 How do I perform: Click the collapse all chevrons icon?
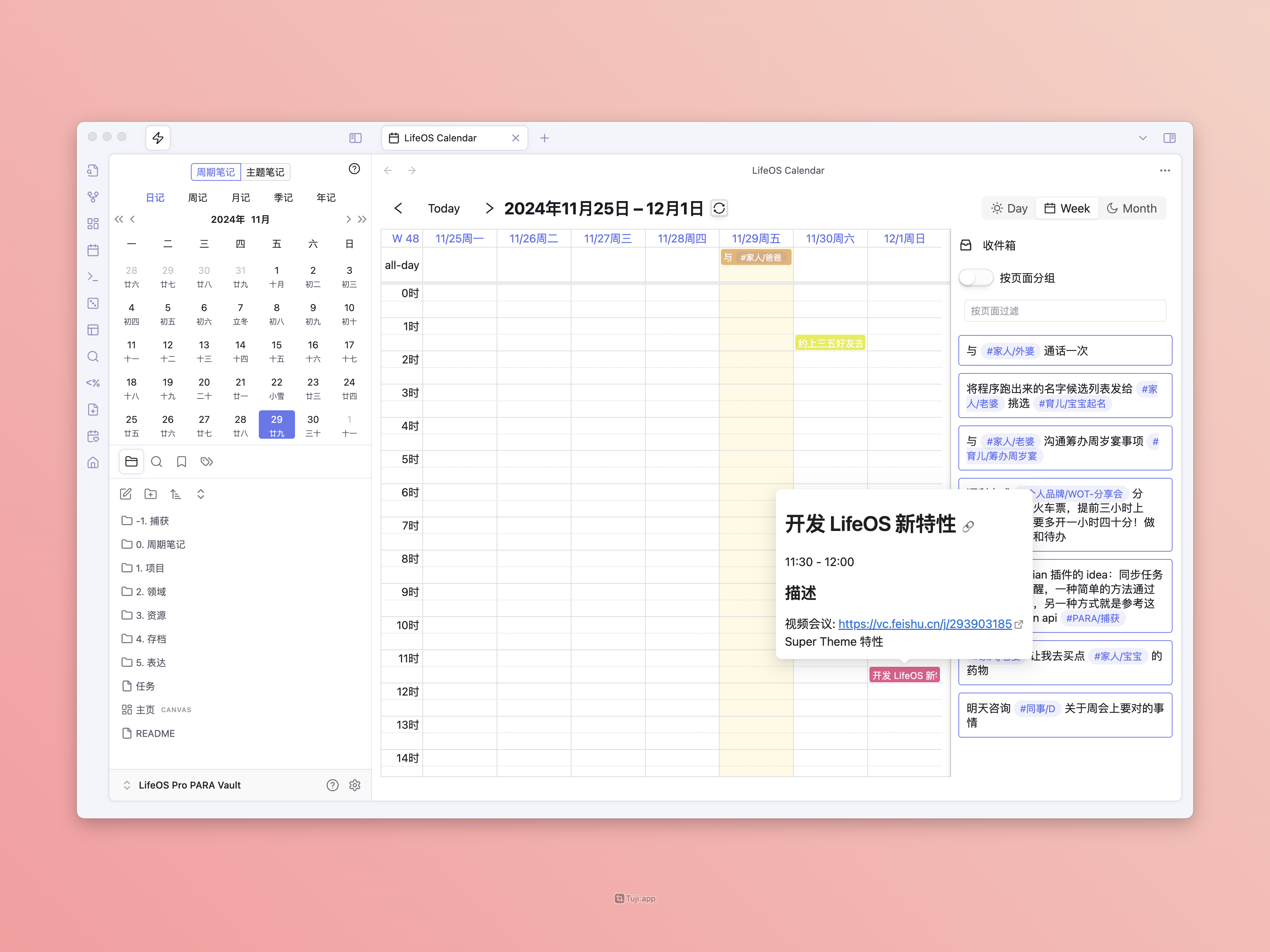201,494
